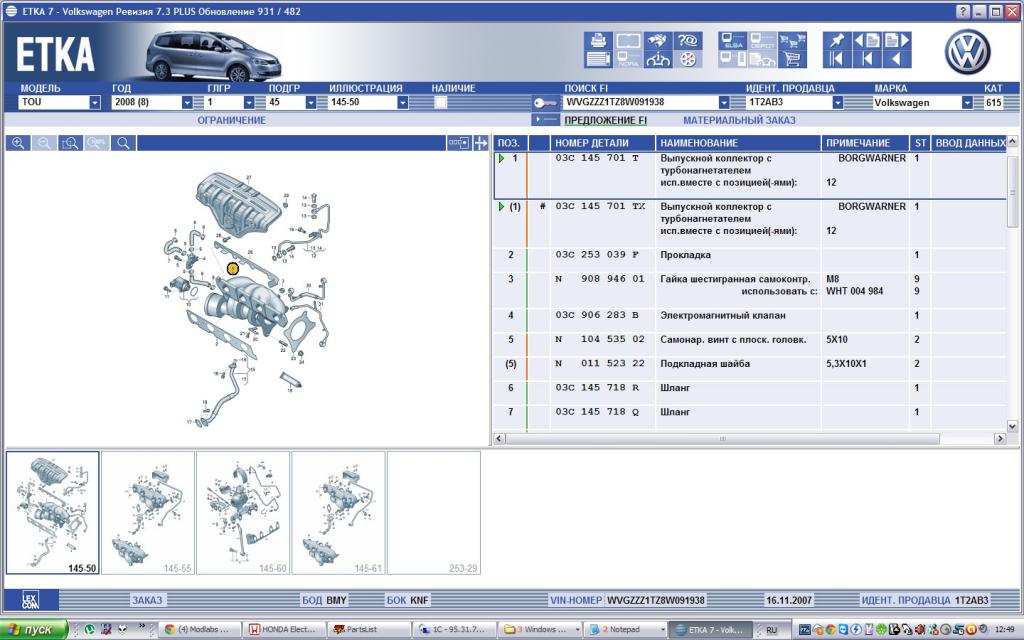Open the ГОД dropdown showing 2008 (8)
The width and height of the screenshot is (1024, 640).
[187, 103]
